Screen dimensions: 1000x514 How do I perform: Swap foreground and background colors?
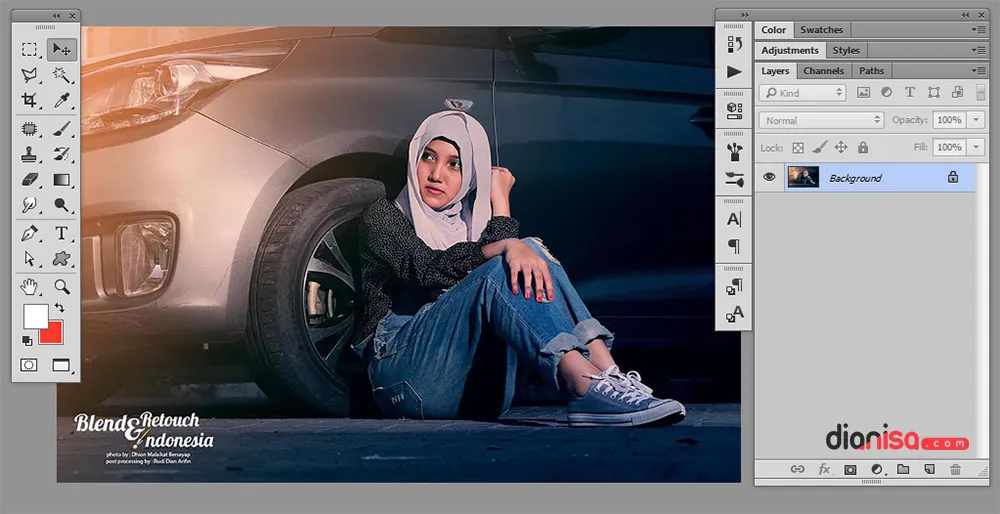pos(59,308)
